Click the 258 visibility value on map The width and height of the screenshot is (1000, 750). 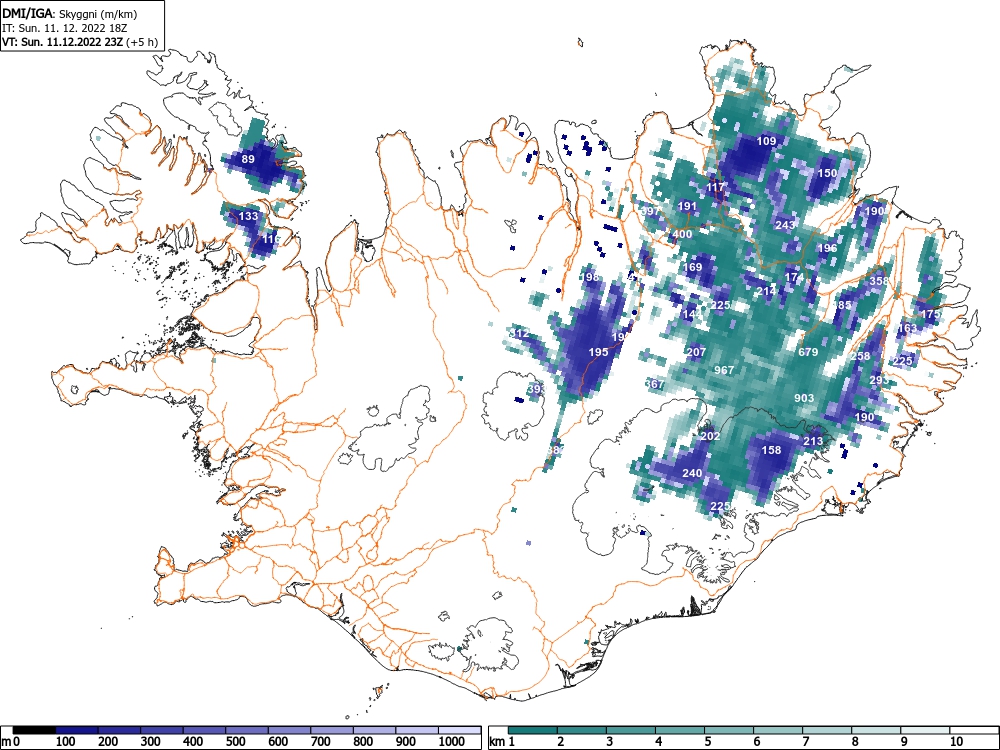tap(860, 356)
